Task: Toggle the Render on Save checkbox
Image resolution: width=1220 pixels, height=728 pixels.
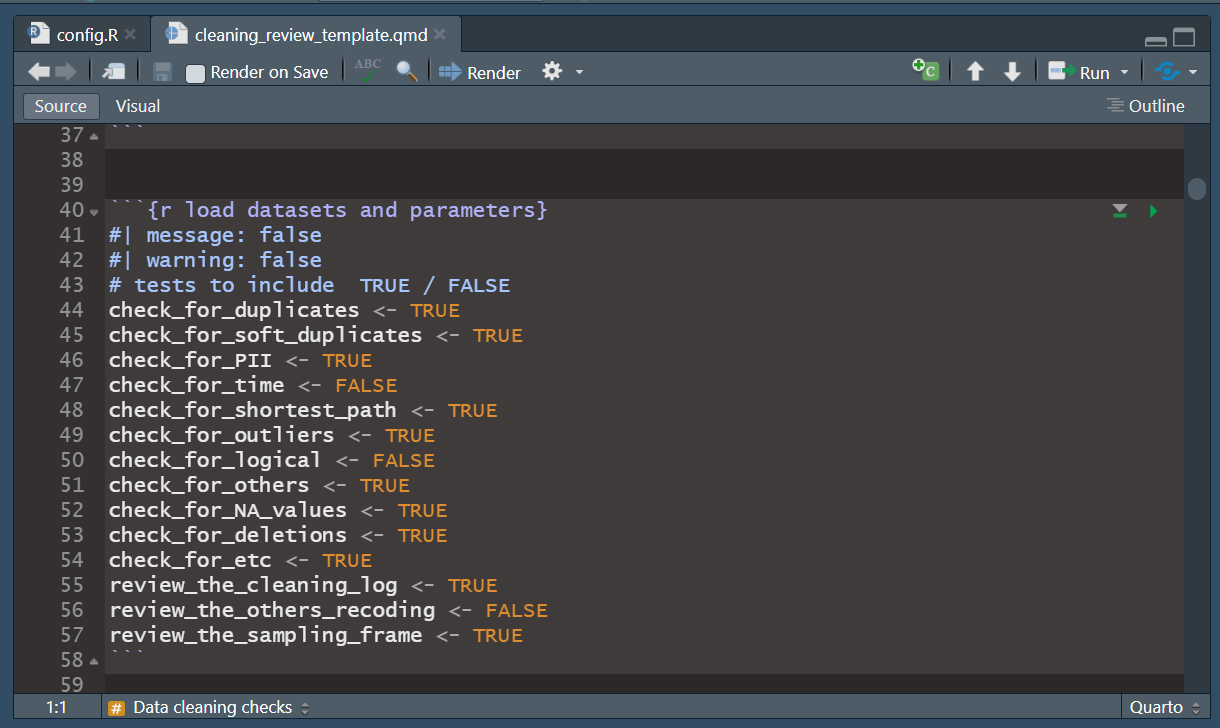Action: tap(195, 73)
